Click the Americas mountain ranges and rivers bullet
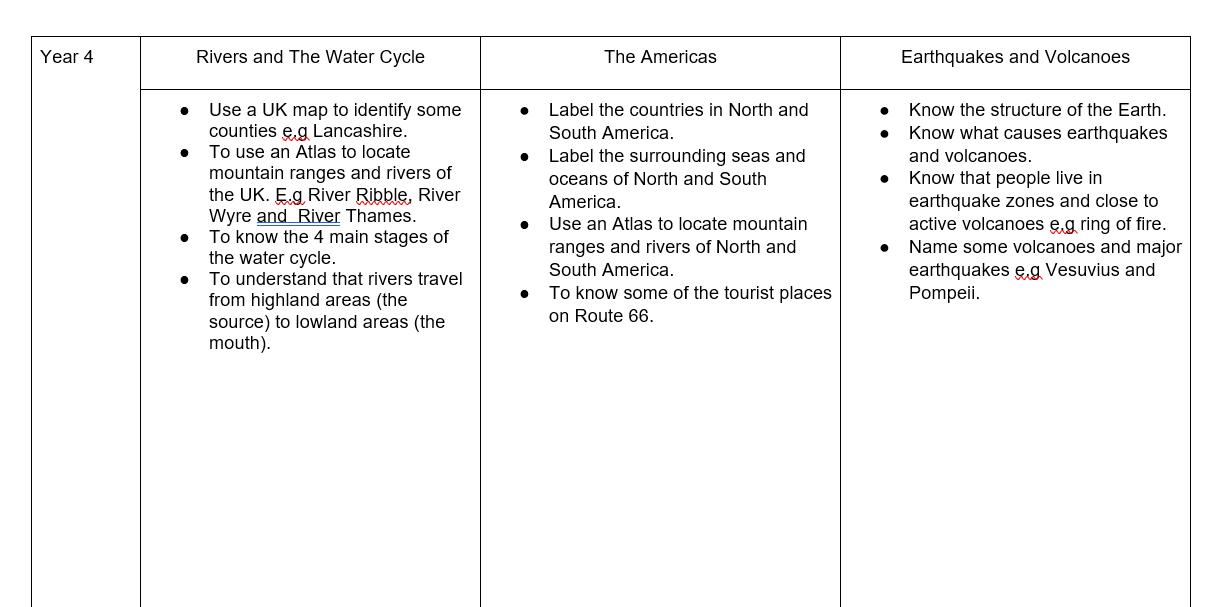This screenshot has width=1207, height=607. click(677, 224)
